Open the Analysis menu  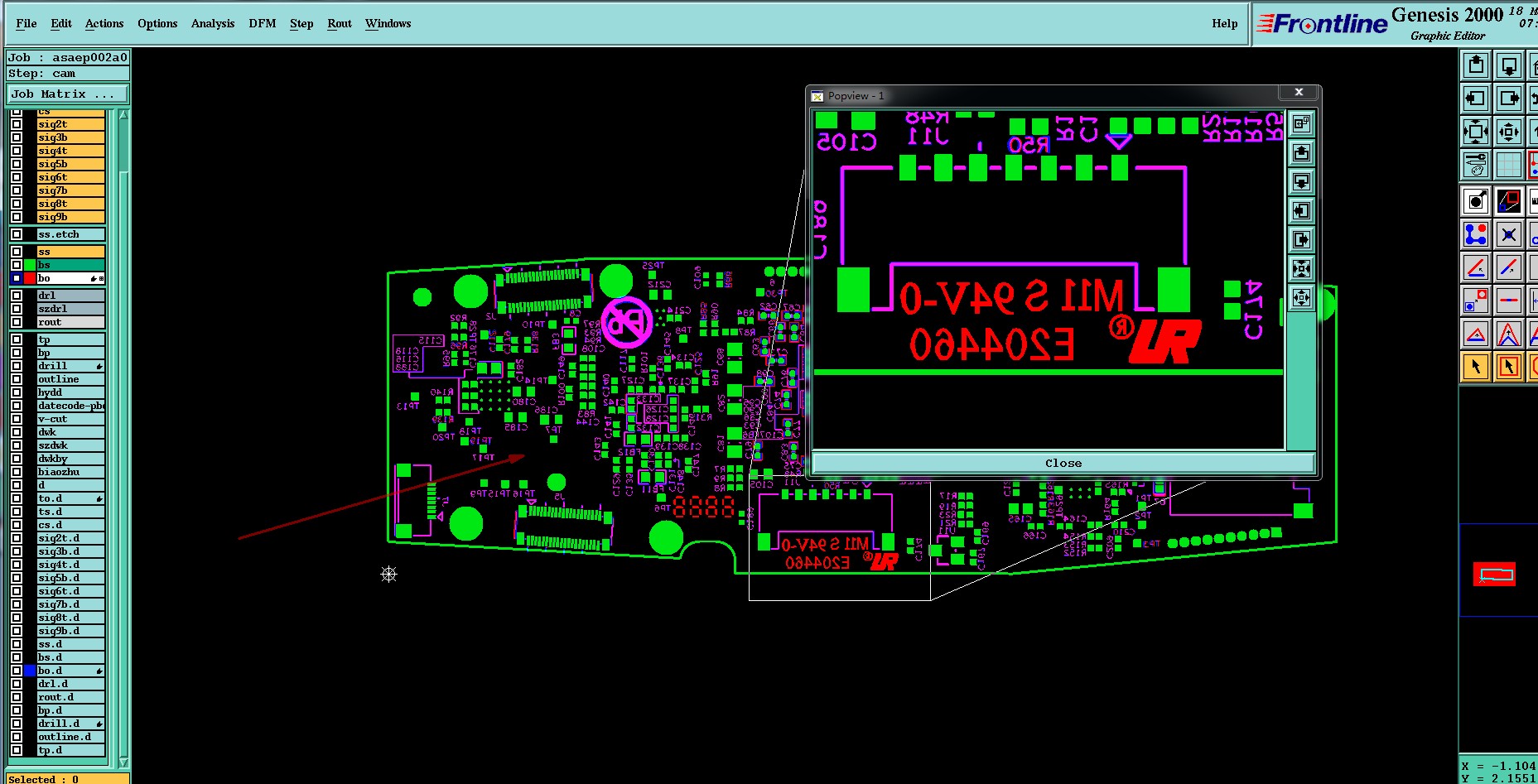coord(213,23)
